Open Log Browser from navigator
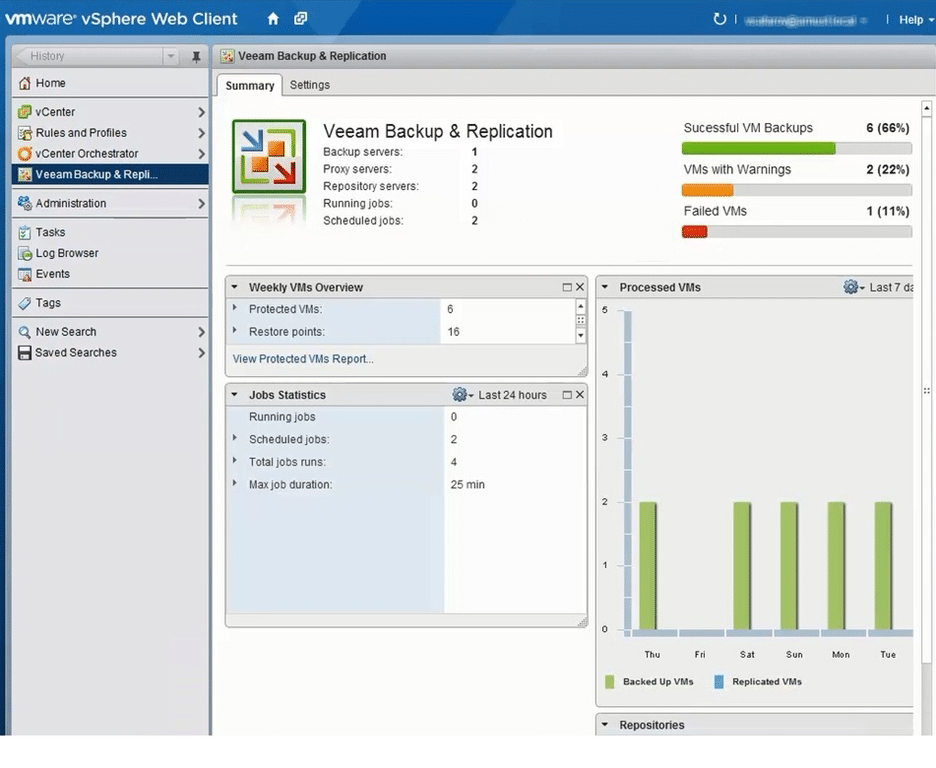936x768 pixels. 67,253
